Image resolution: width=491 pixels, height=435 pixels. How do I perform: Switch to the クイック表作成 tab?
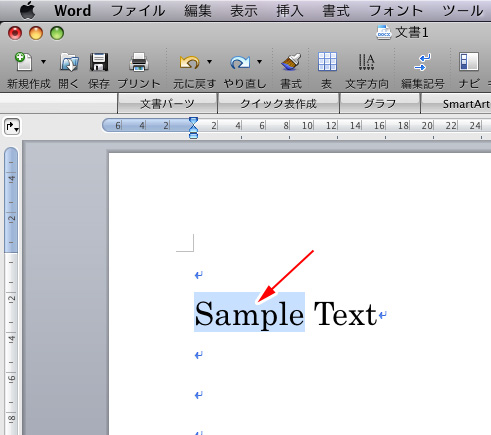point(278,104)
